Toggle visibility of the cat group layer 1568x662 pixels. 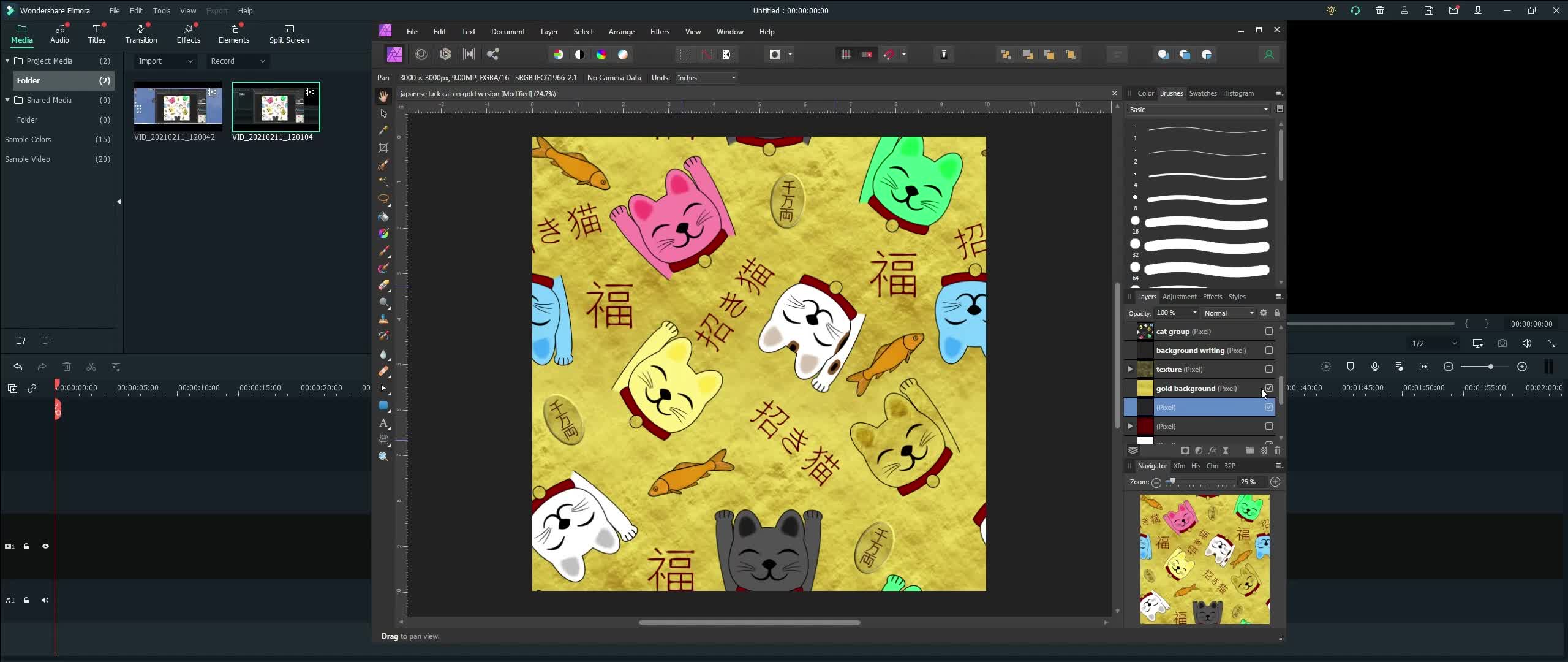click(1268, 331)
